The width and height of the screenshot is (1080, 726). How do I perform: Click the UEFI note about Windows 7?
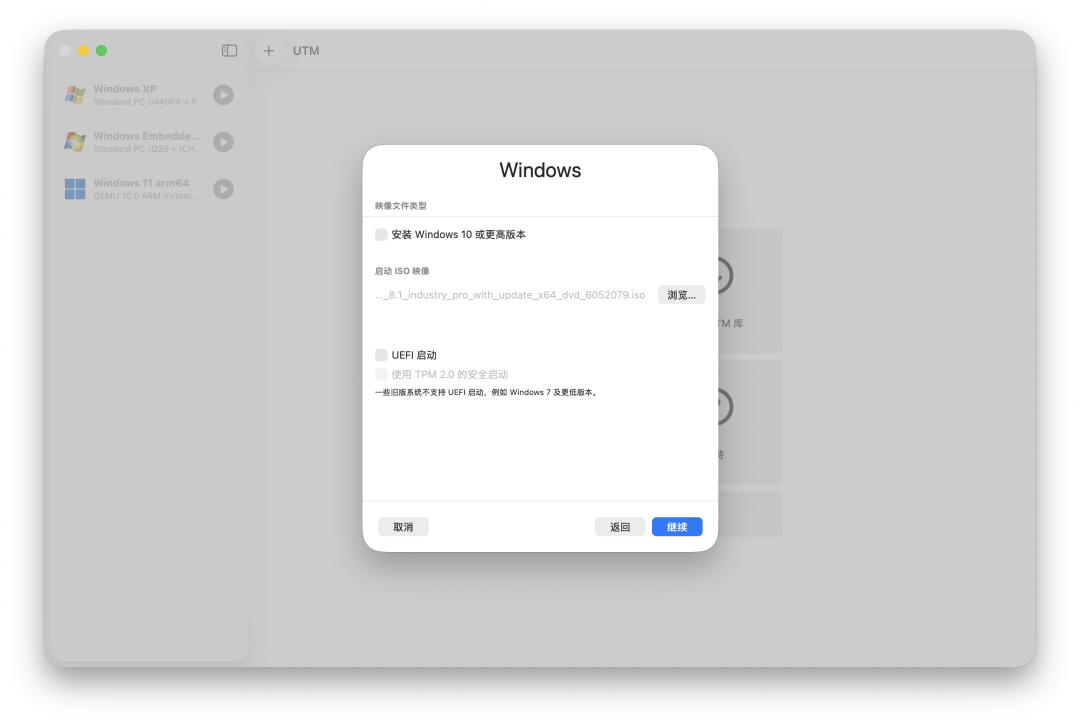click(x=486, y=393)
